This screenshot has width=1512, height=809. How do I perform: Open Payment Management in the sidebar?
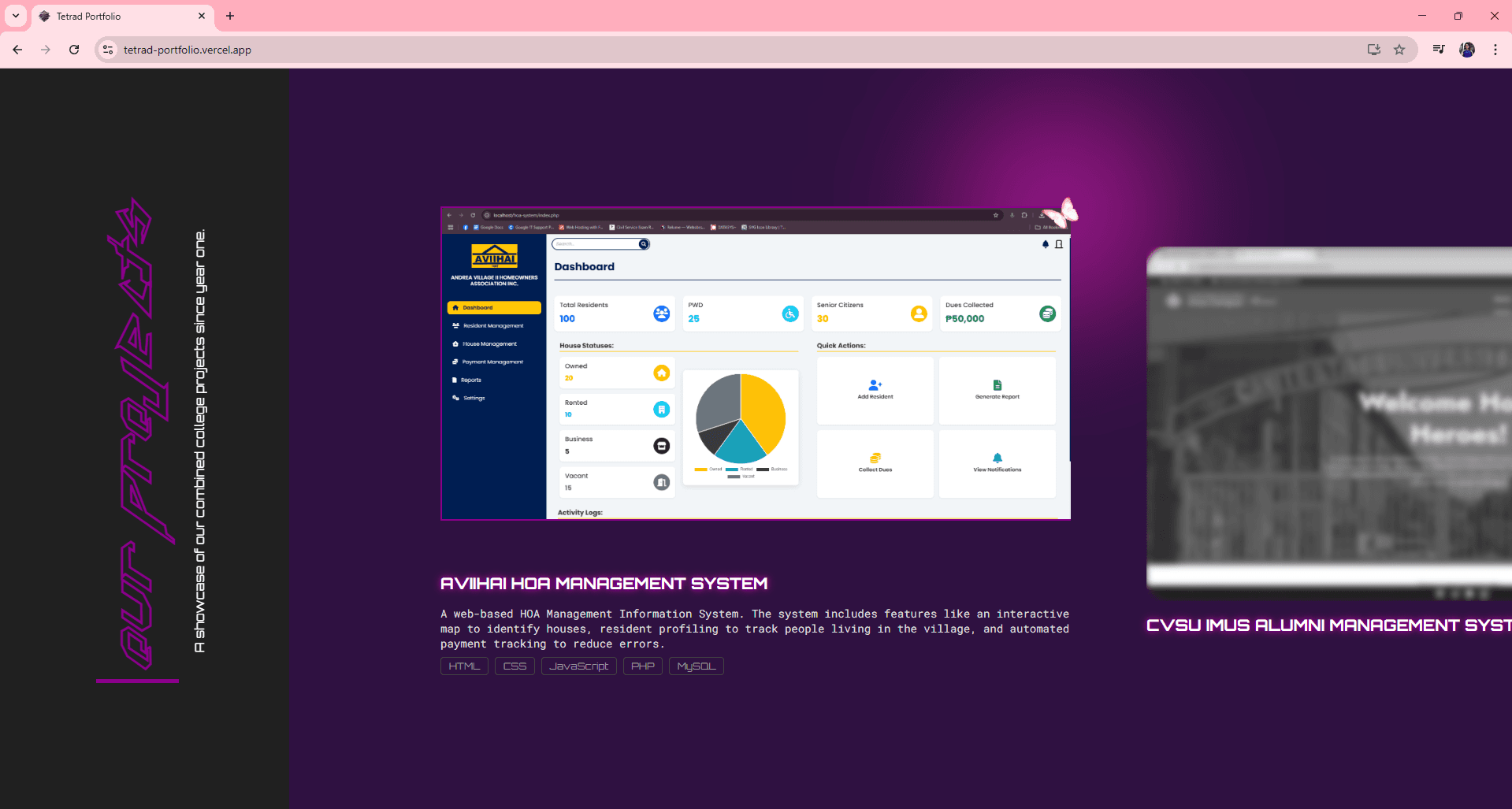(488, 362)
